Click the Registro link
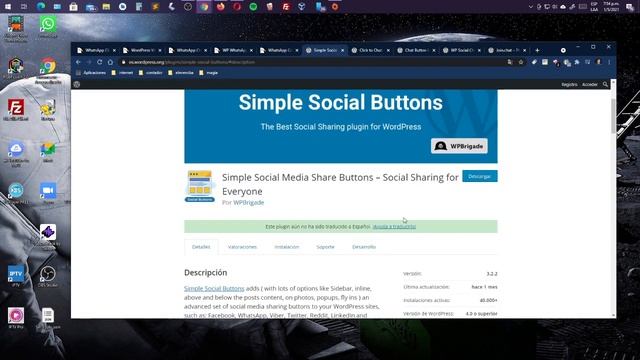The height and width of the screenshot is (360, 640). [x=569, y=84]
